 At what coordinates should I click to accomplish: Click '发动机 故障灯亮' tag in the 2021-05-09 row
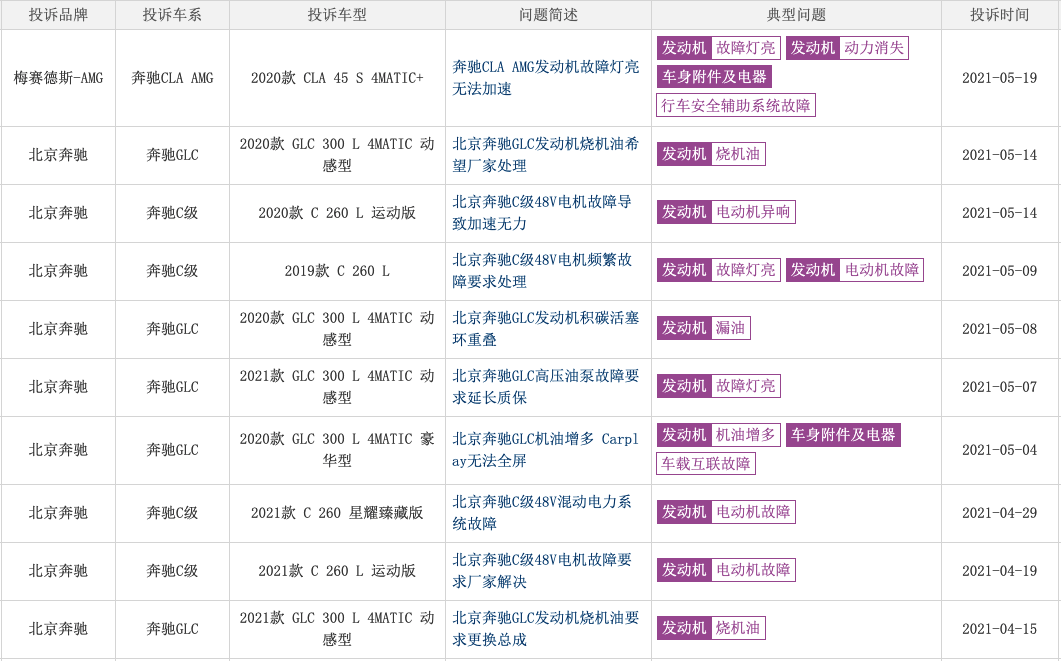718,270
